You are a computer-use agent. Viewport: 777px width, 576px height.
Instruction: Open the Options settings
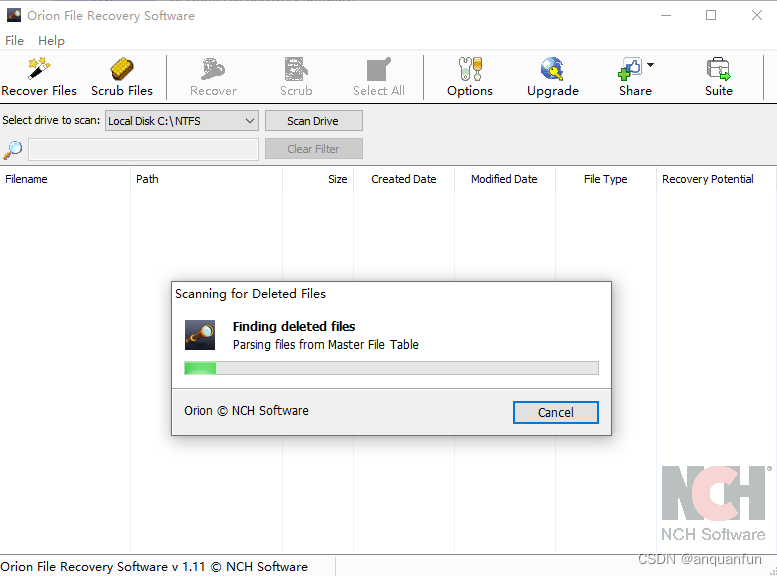tap(470, 77)
